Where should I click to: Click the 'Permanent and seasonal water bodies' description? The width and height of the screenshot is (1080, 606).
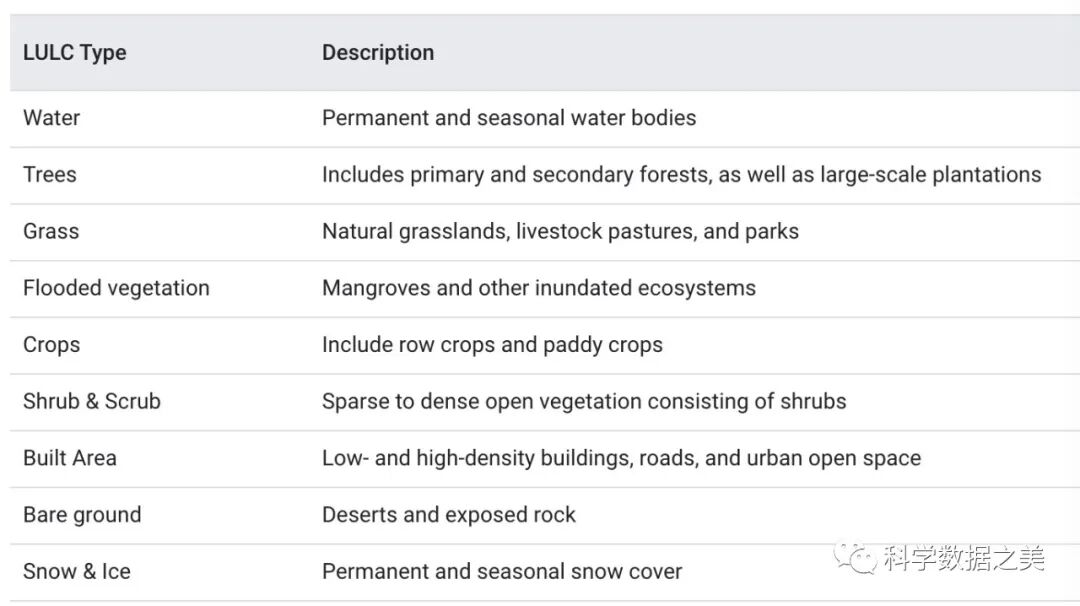point(509,118)
